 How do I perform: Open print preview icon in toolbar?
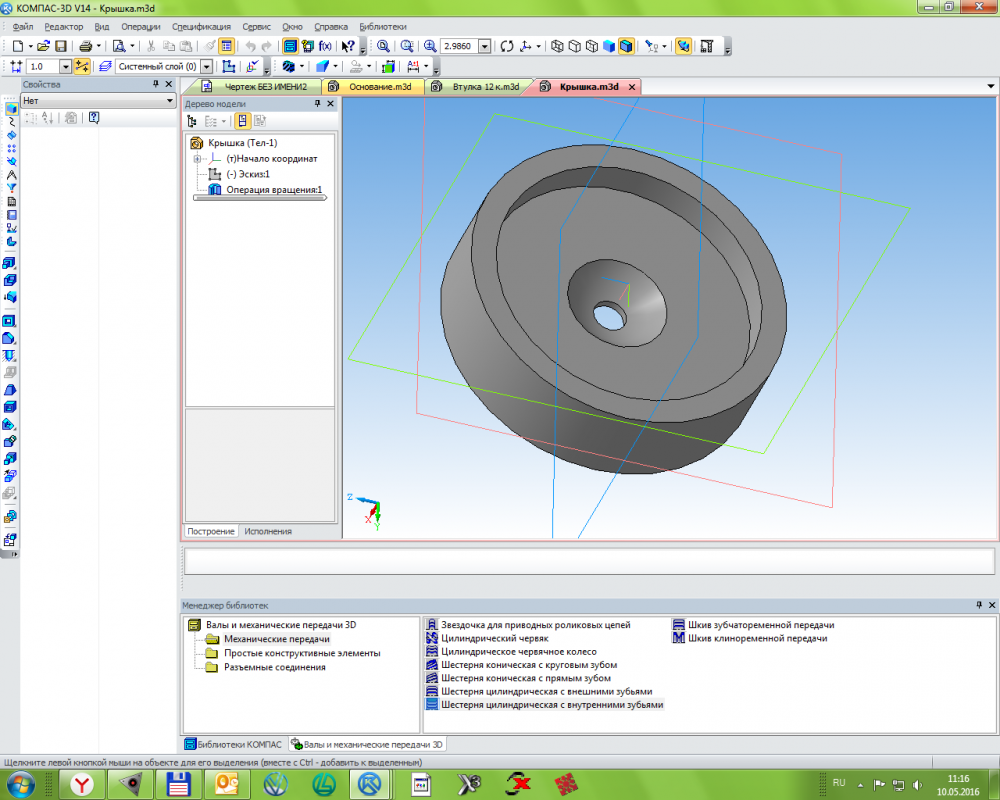(x=119, y=46)
